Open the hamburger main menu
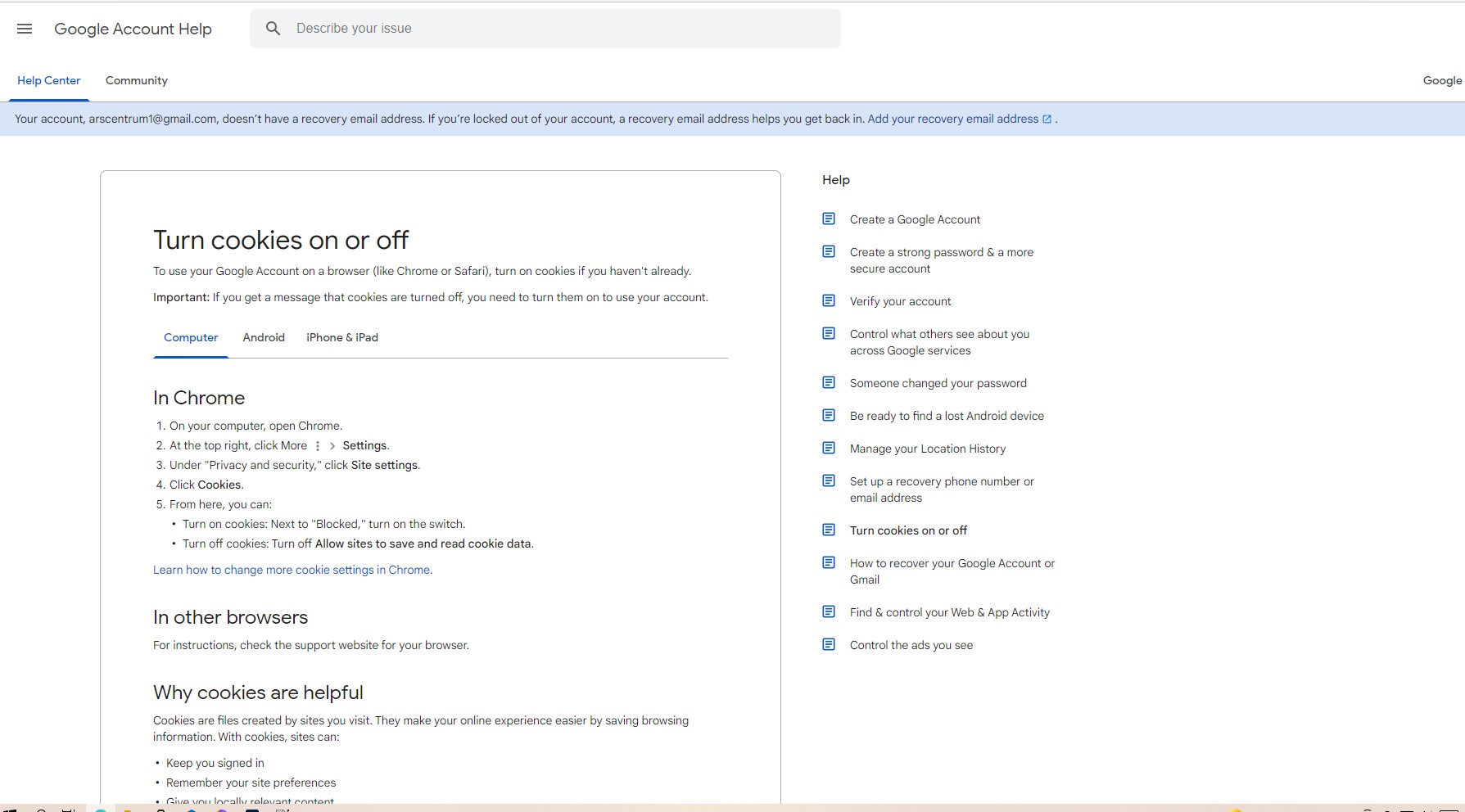The width and height of the screenshot is (1465, 812). click(x=25, y=29)
